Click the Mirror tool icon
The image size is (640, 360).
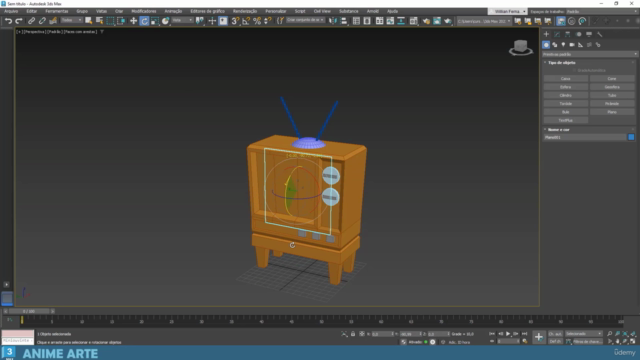pyautogui.click(x=333, y=21)
